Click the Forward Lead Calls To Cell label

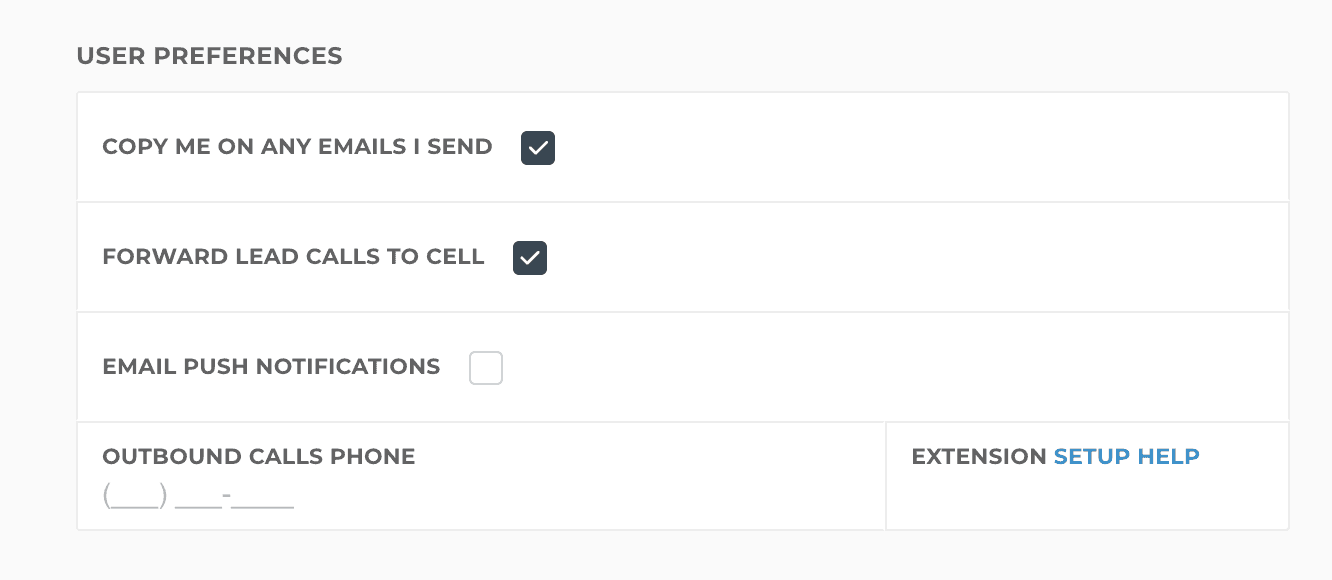293,257
